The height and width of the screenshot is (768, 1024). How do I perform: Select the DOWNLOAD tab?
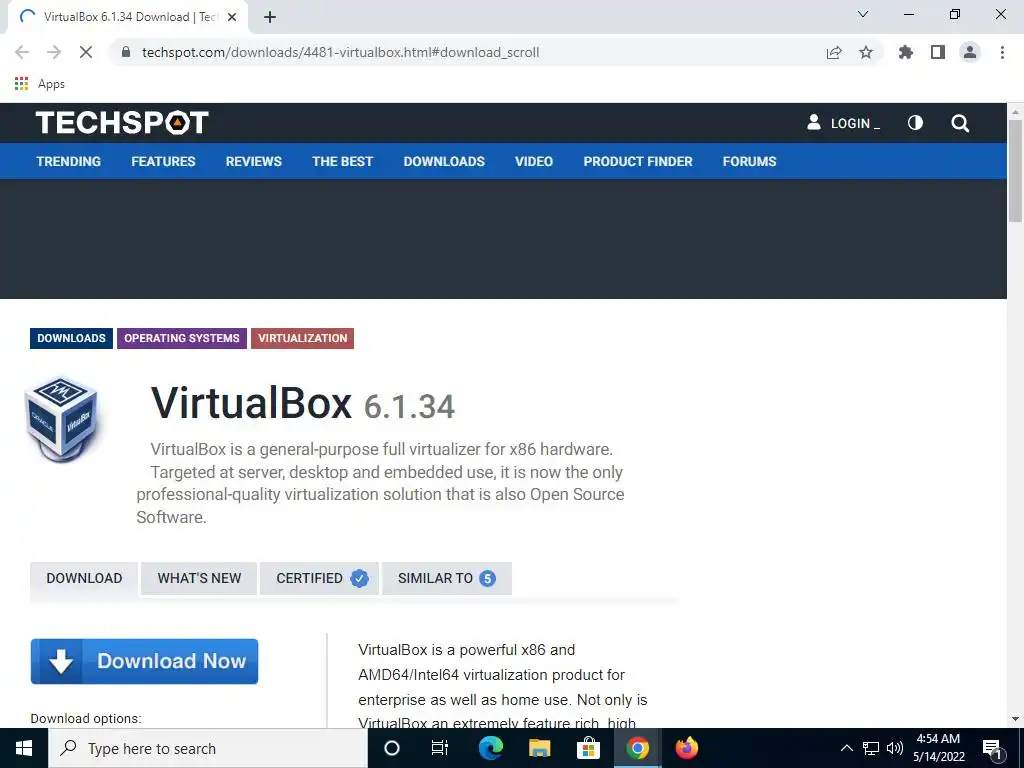[x=84, y=579]
